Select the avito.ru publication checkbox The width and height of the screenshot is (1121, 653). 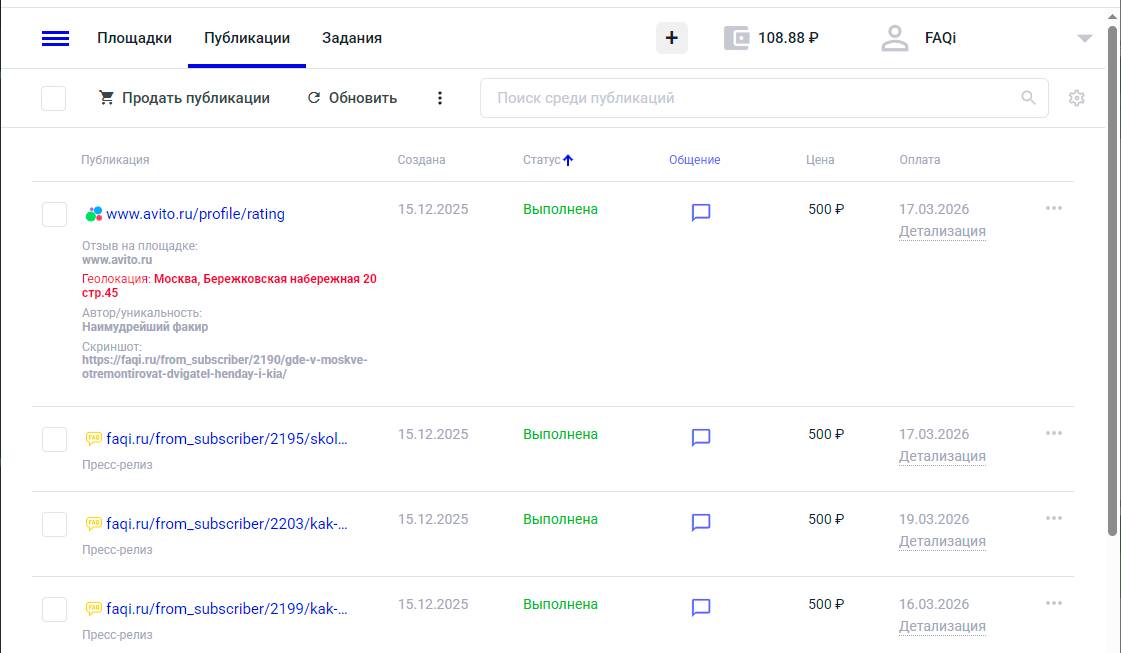(x=54, y=214)
